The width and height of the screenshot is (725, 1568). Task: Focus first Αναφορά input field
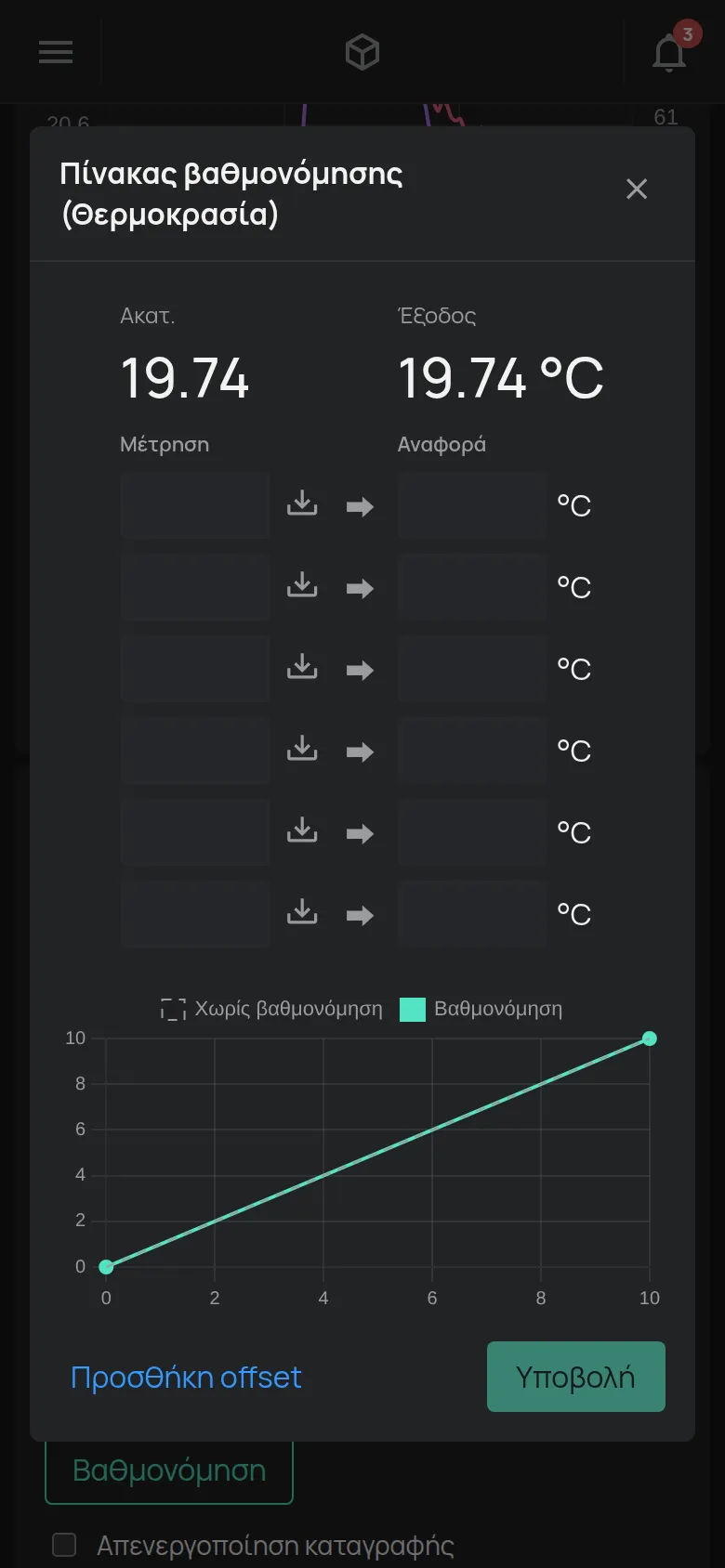click(472, 505)
